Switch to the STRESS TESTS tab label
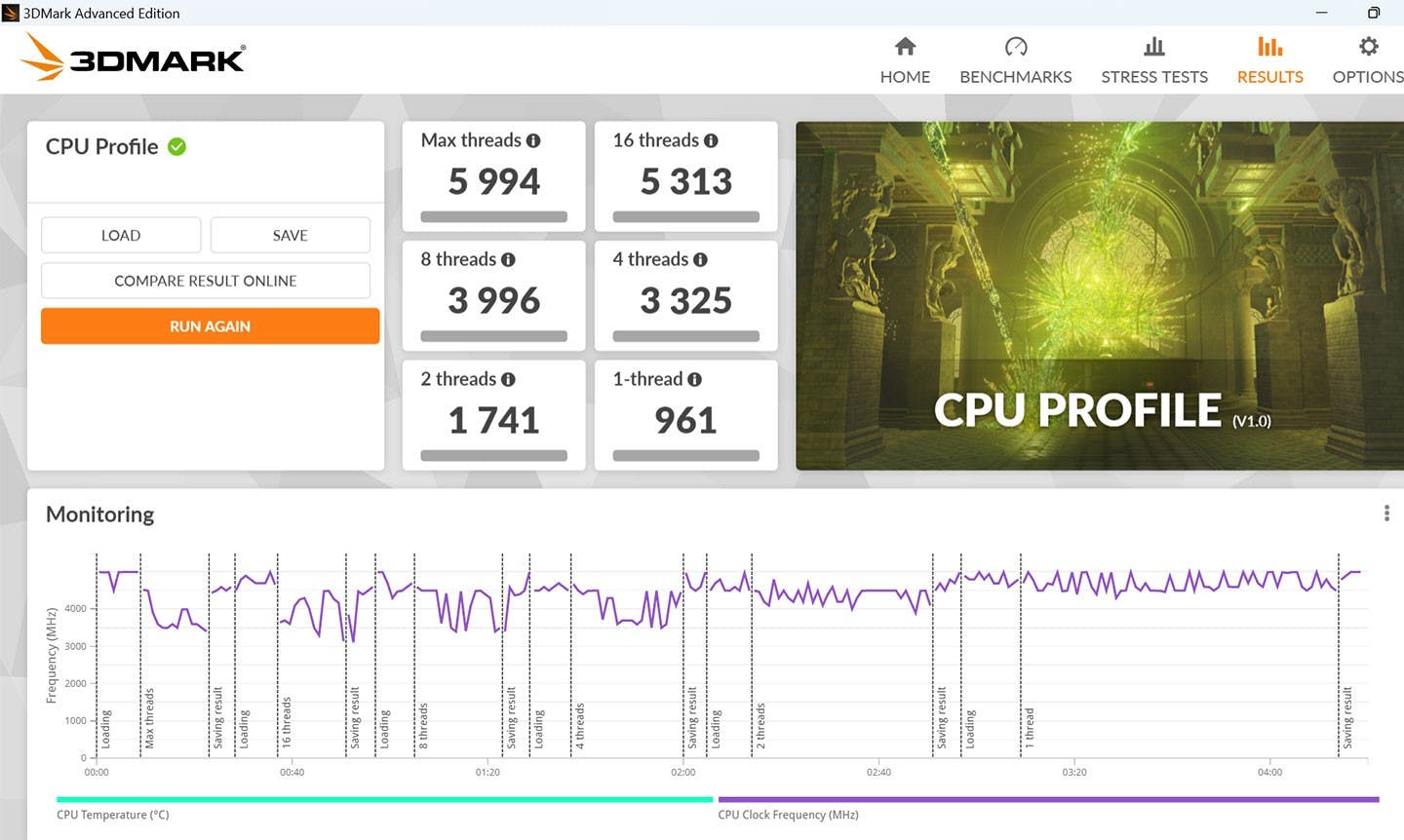Screen dimensions: 1404x840 (1154, 77)
